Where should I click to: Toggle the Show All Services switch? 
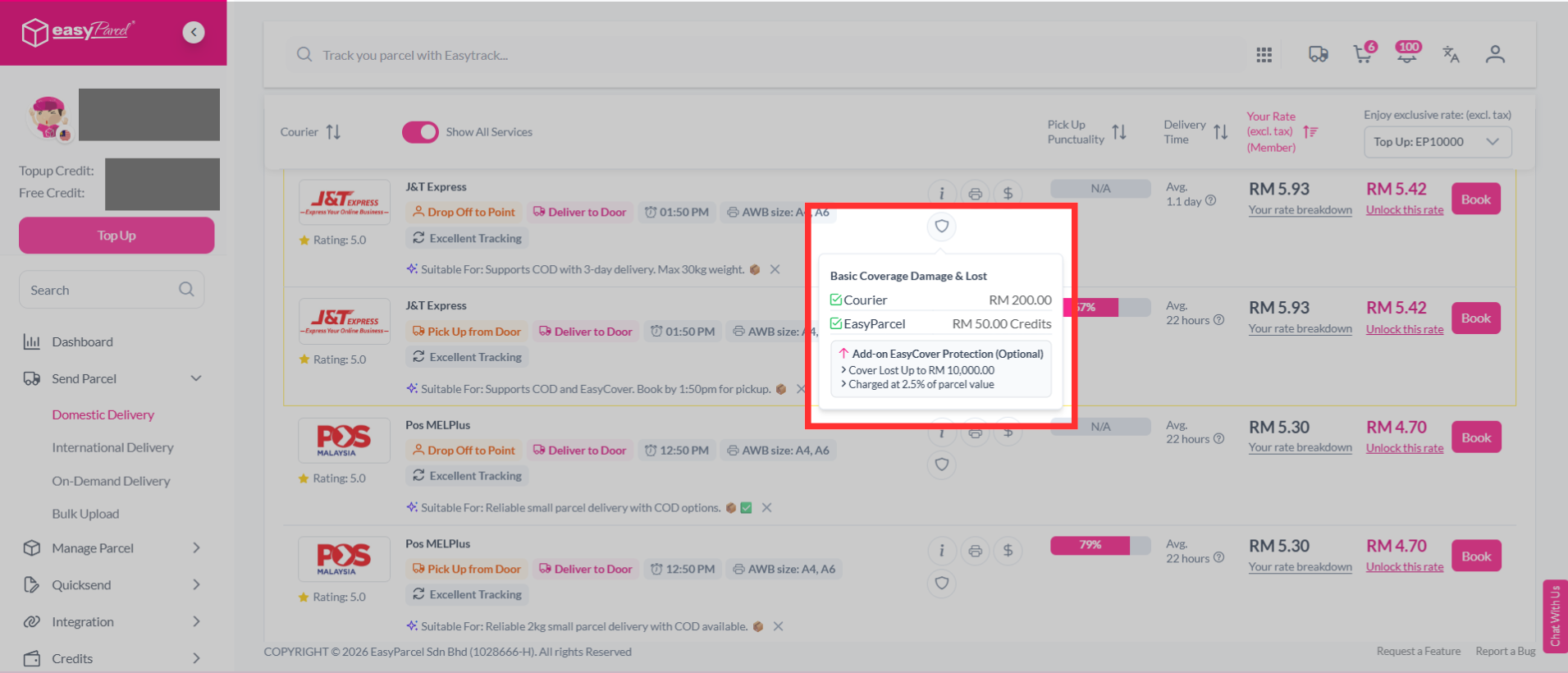click(420, 132)
